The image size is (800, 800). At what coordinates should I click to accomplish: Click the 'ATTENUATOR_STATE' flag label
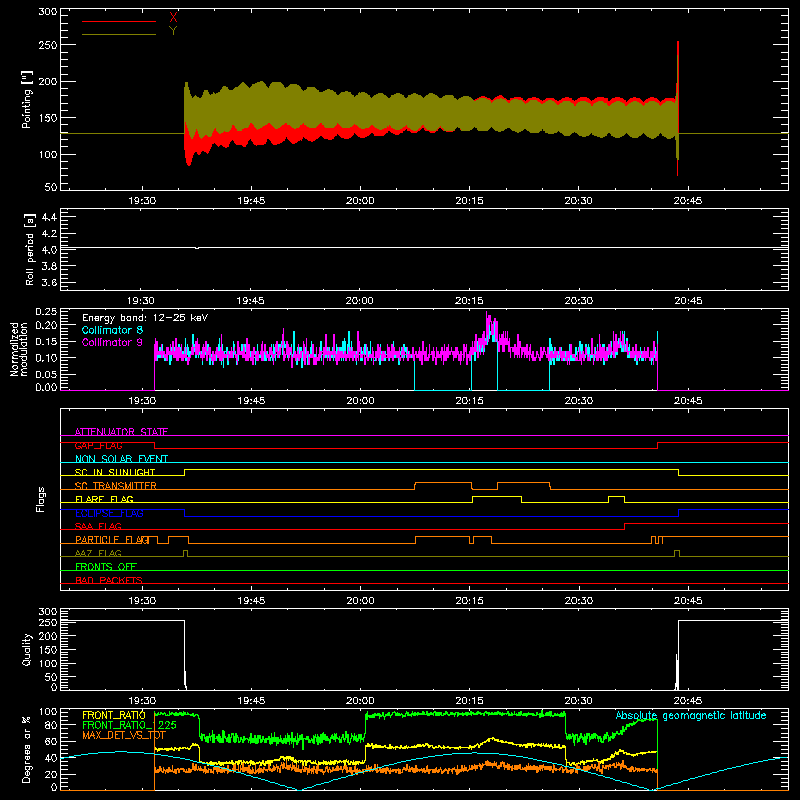pos(121,432)
